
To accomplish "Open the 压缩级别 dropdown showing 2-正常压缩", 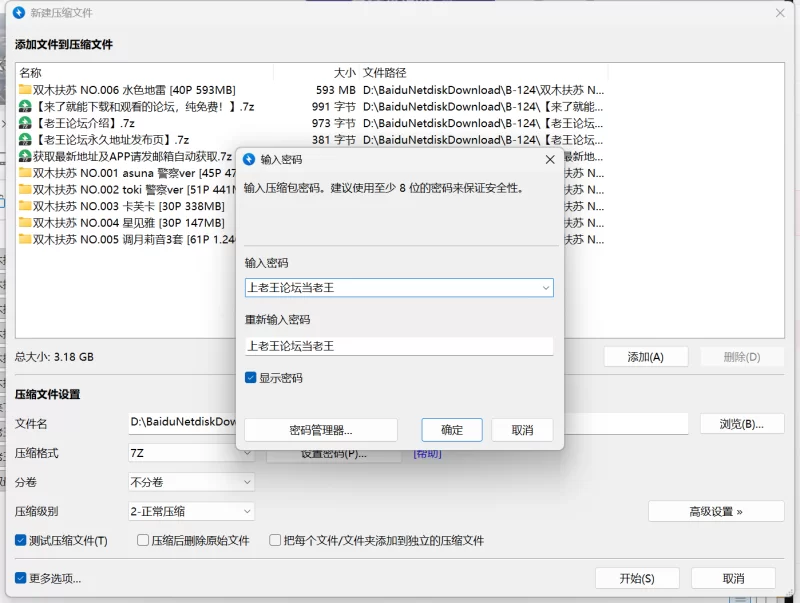I will 191,511.
